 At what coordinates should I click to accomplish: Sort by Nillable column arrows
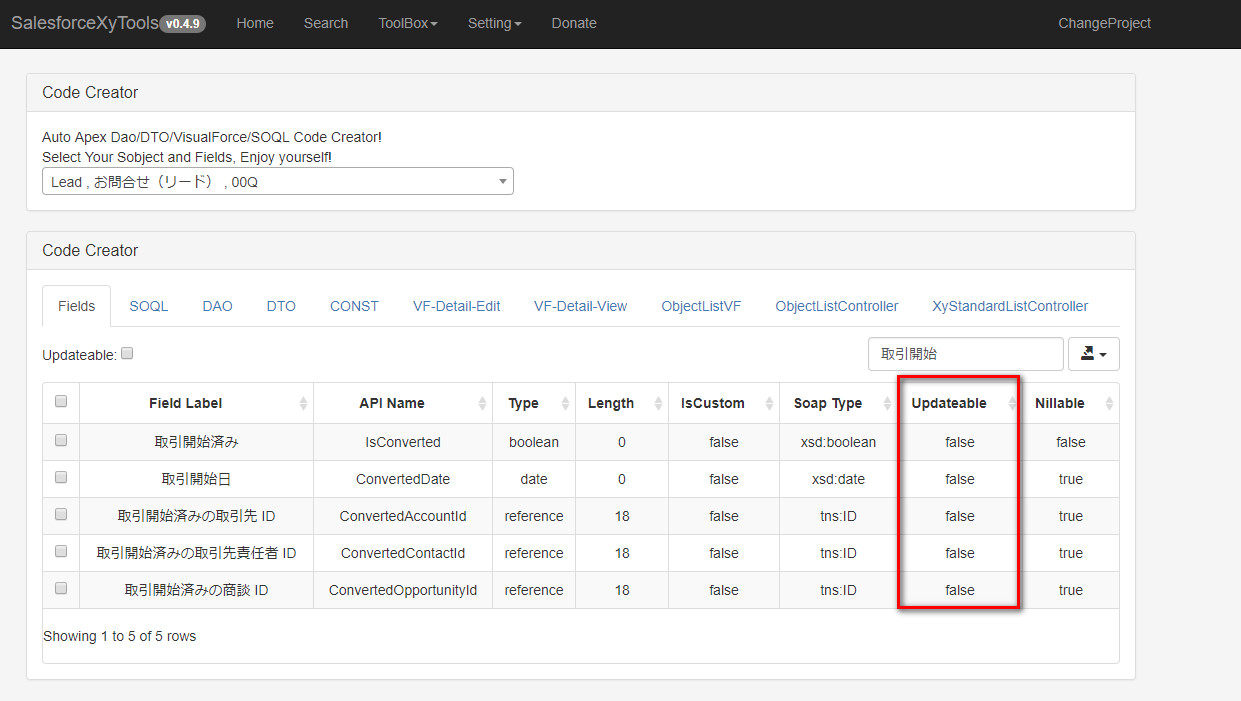pyautogui.click(x=1109, y=403)
